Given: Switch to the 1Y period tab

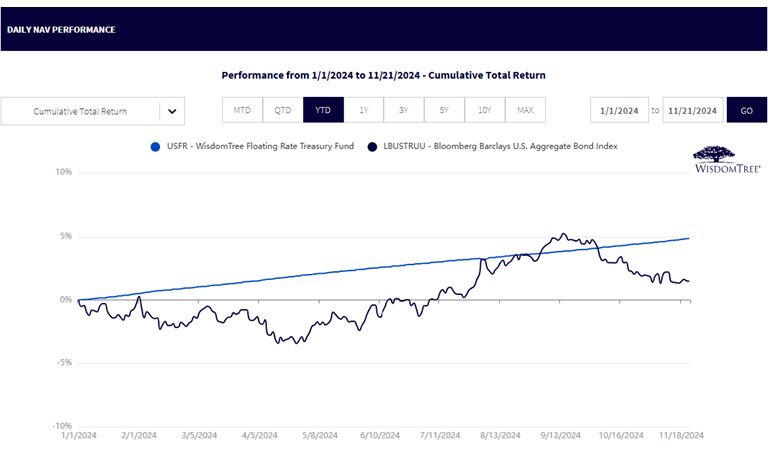Looking at the screenshot, I should [x=363, y=110].
